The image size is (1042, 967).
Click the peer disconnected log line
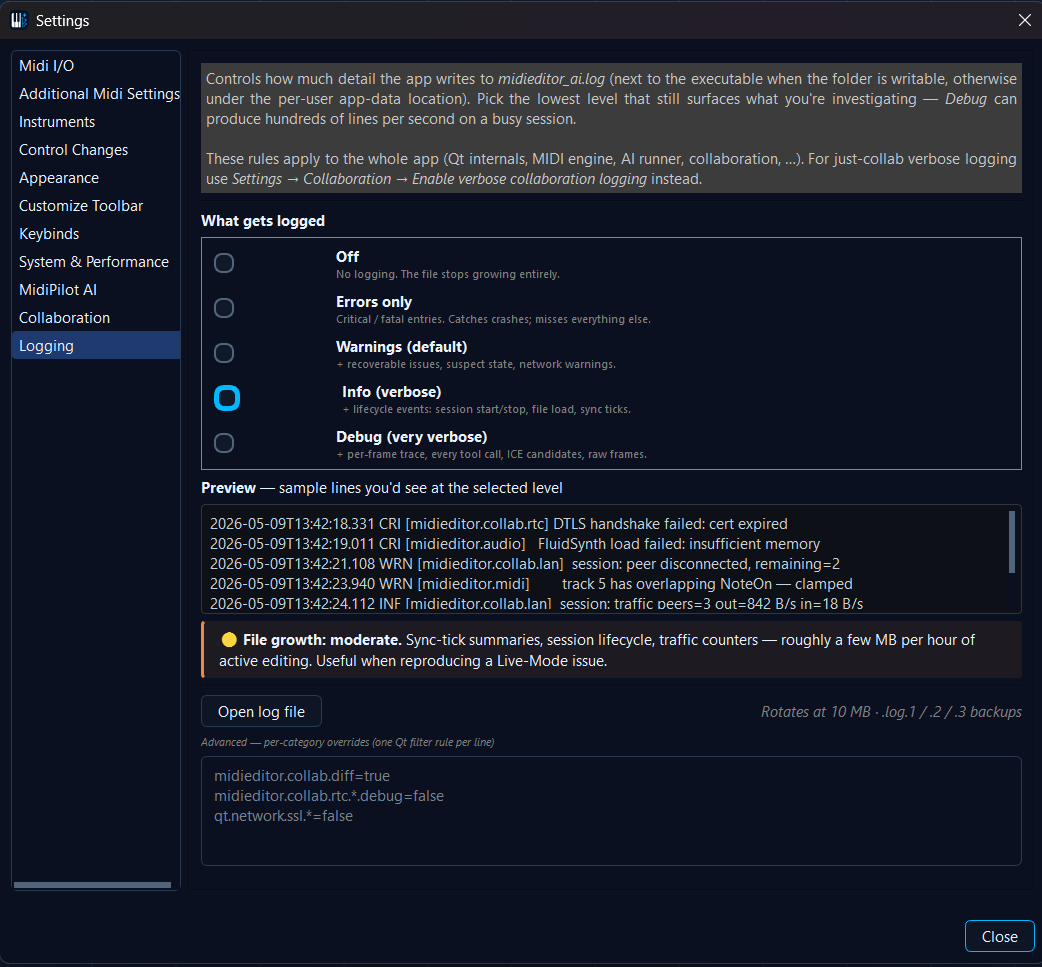click(524, 564)
